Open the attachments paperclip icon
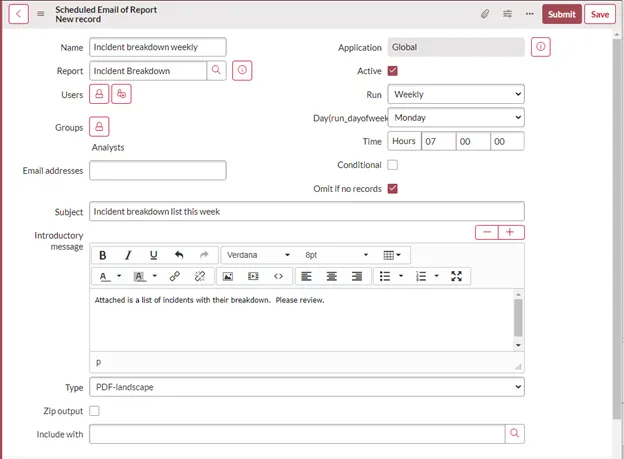624x459 pixels. point(485,14)
